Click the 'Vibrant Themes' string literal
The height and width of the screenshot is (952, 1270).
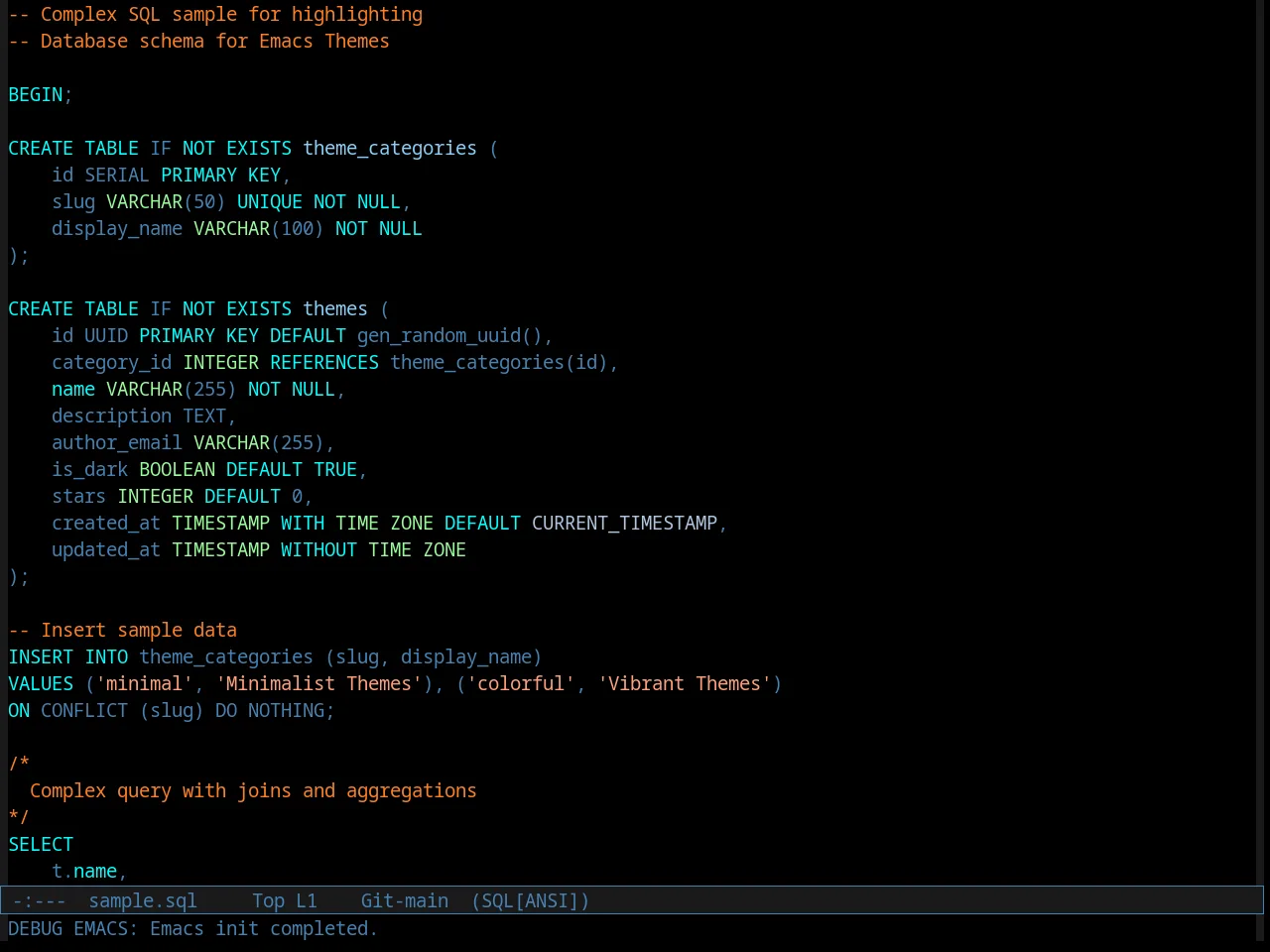click(x=685, y=683)
